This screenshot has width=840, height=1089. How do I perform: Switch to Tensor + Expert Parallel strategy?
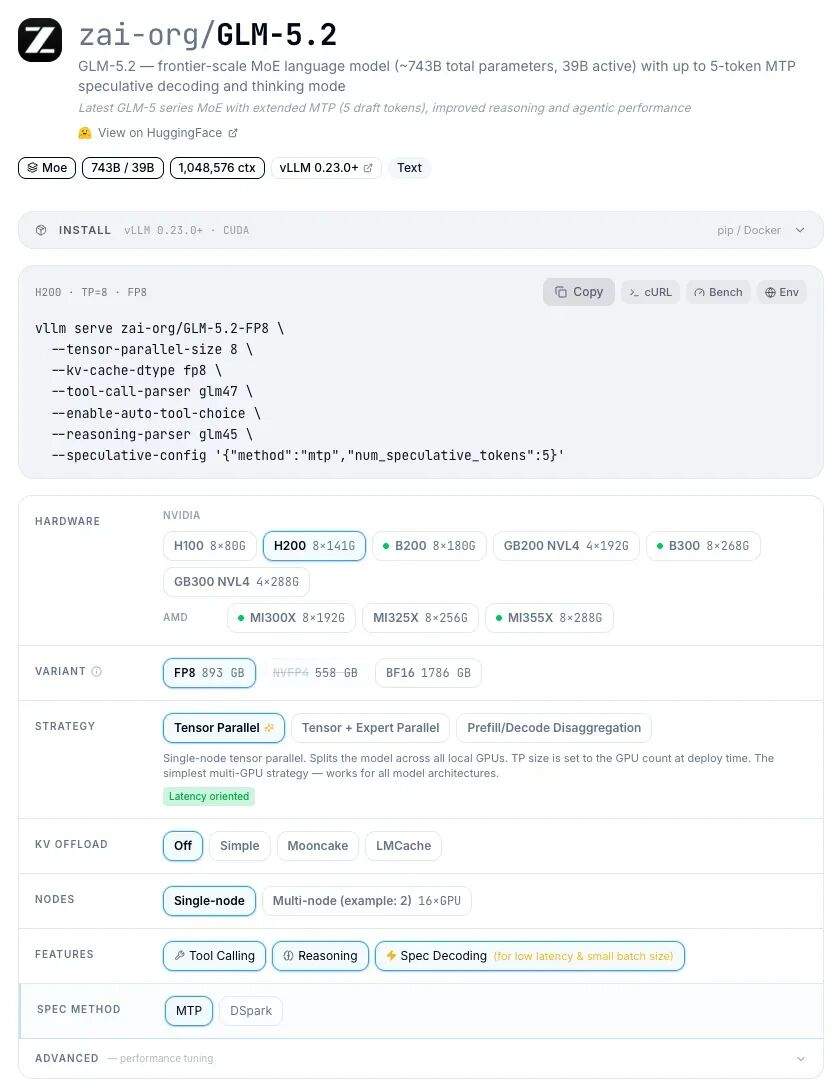pyautogui.click(x=370, y=728)
